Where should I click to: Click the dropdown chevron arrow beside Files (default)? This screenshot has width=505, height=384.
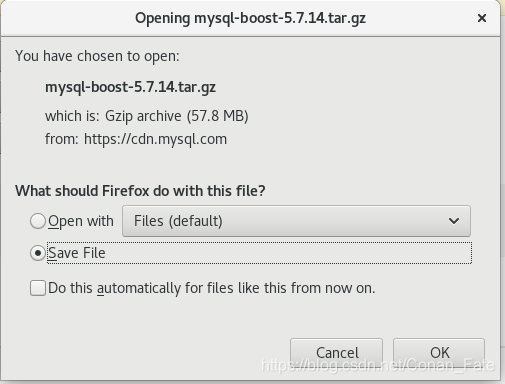point(454,221)
